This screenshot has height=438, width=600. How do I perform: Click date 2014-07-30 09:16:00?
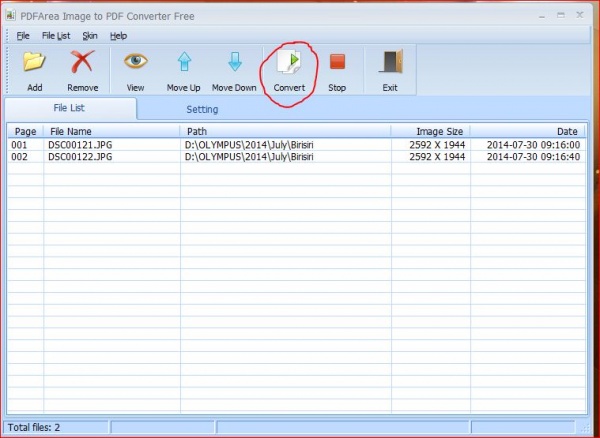coord(533,145)
